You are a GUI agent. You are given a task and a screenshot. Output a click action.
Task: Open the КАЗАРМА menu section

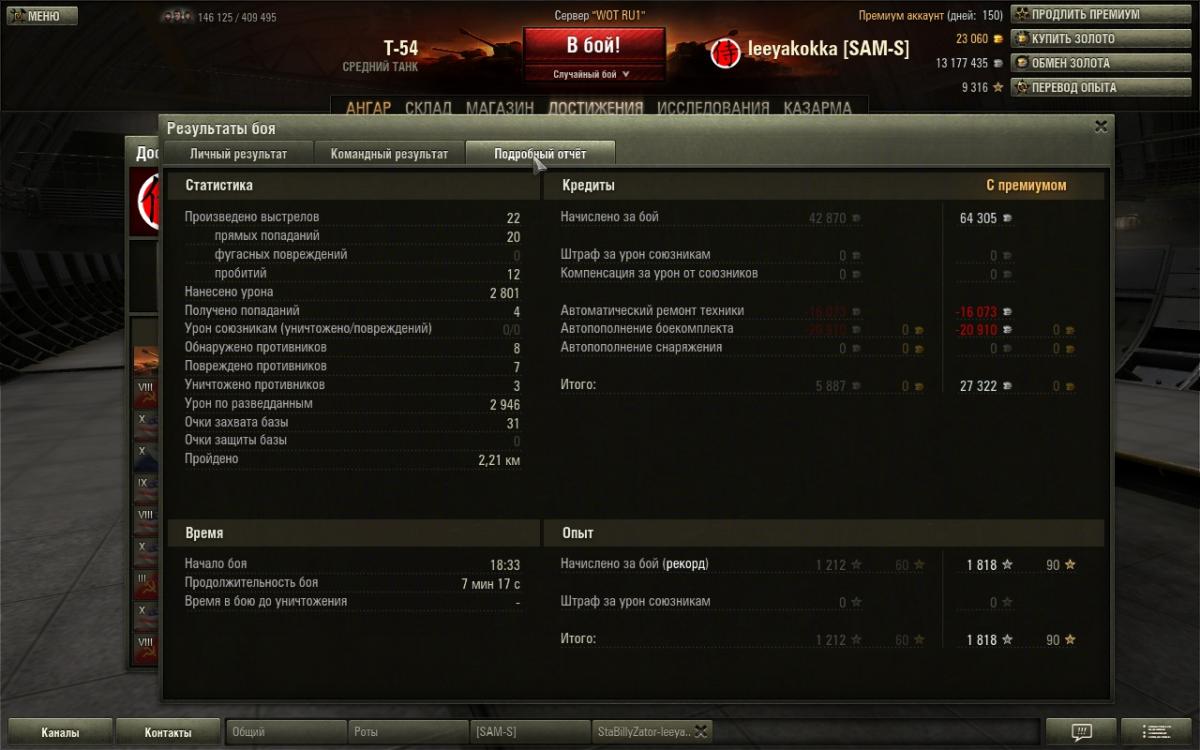click(x=817, y=108)
